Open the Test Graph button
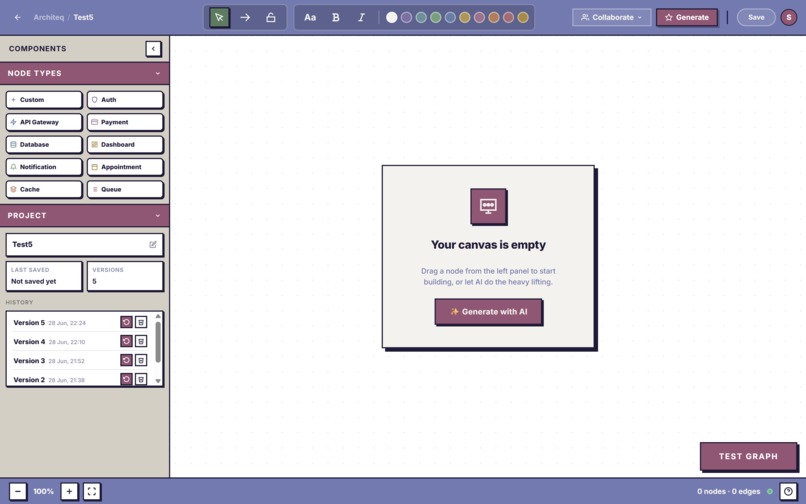The height and width of the screenshot is (504, 806). pos(748,456)
